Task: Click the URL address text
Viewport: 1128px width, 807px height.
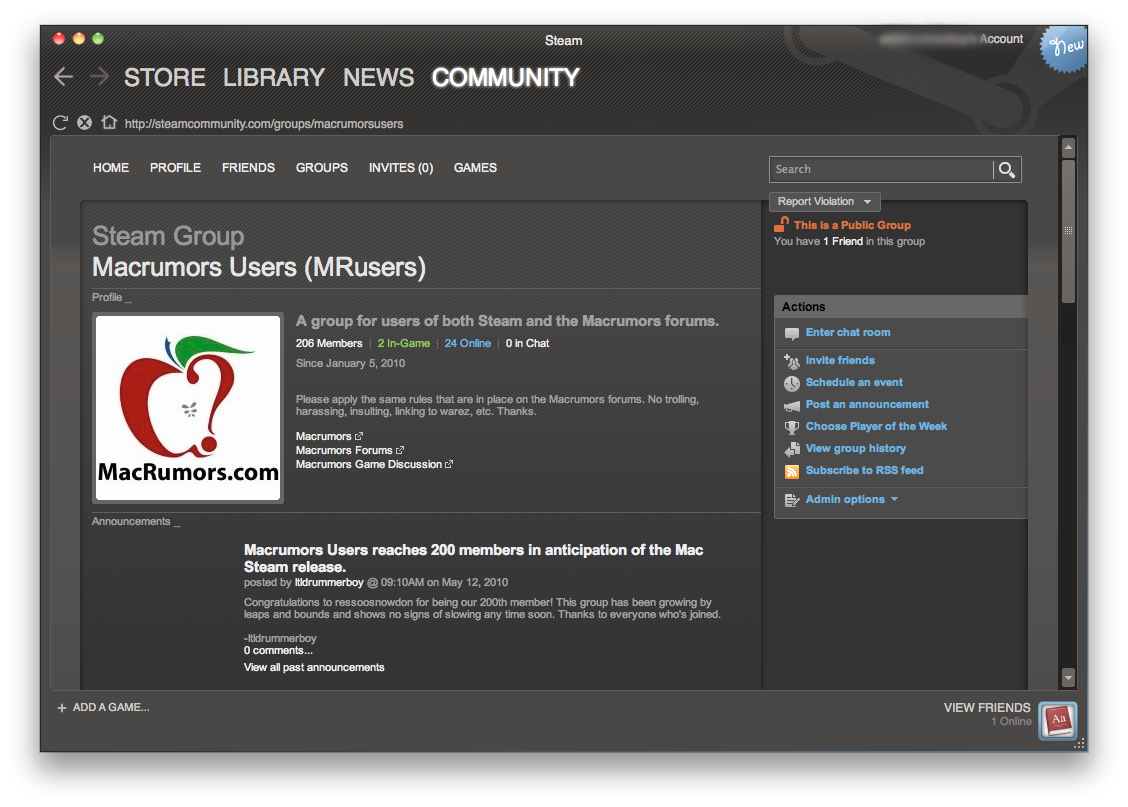Action: click(x=264, y=124)
